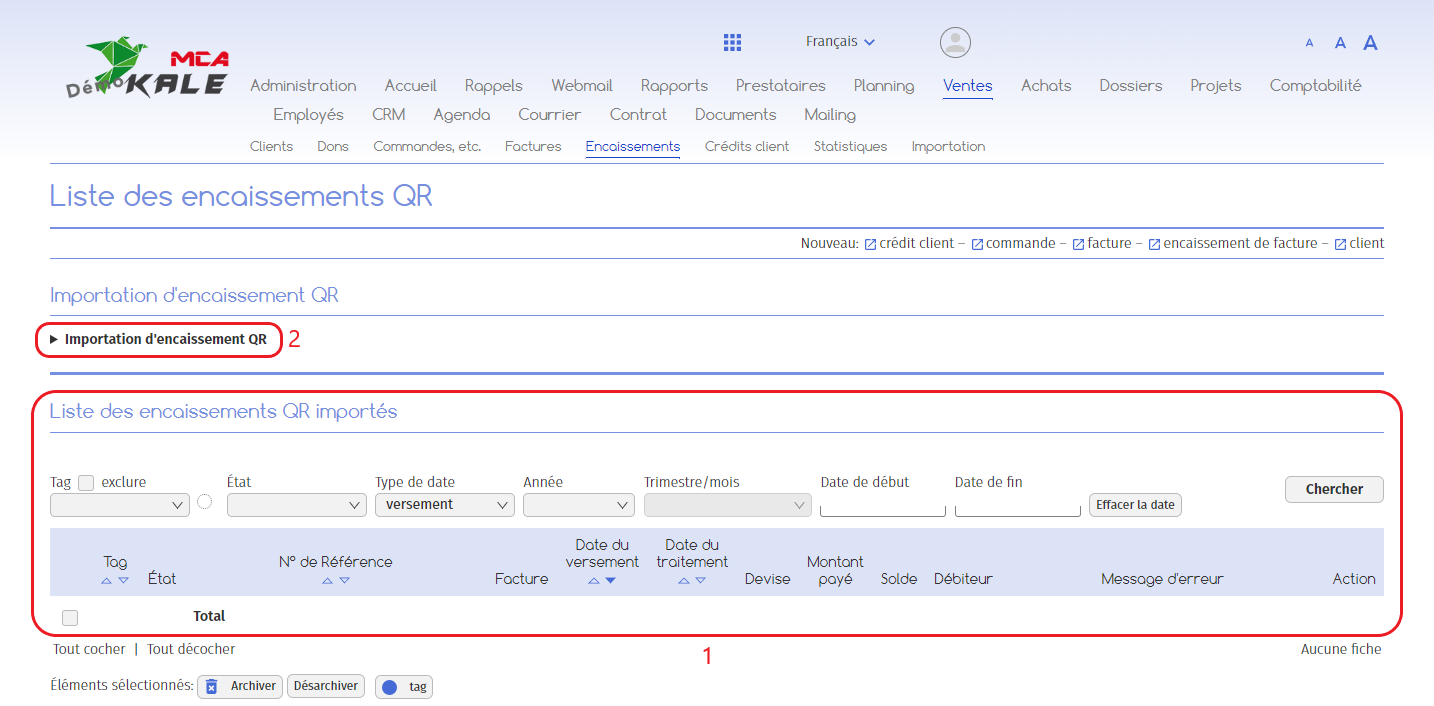Image resolution: width=1434 pixels, height=706 pixels.
Task: Select the radio button beside Tag dropdown
Action: coord(205,502)
